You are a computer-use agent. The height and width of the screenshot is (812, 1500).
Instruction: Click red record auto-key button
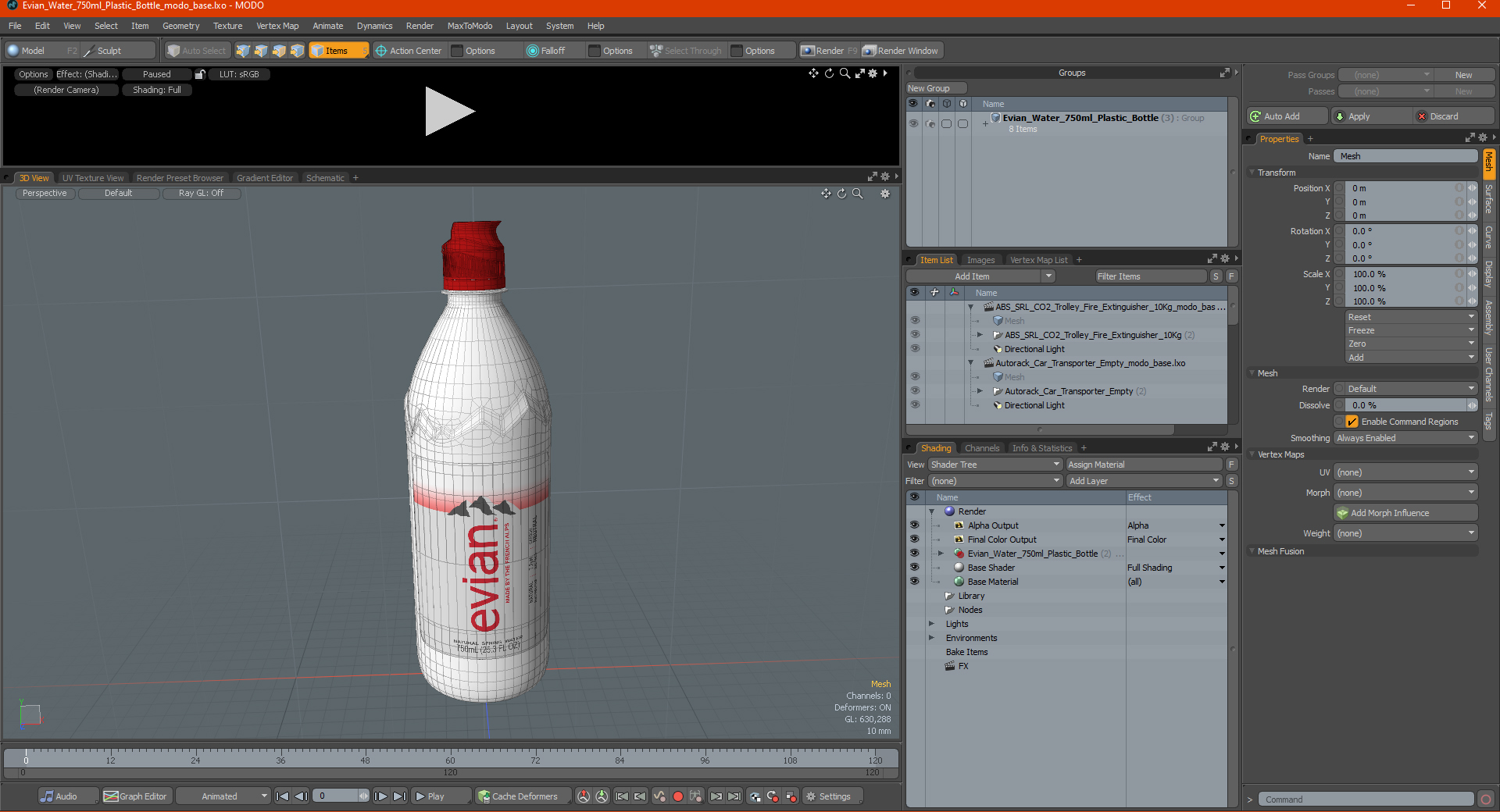pyautogui.click(x=678, y=796)
